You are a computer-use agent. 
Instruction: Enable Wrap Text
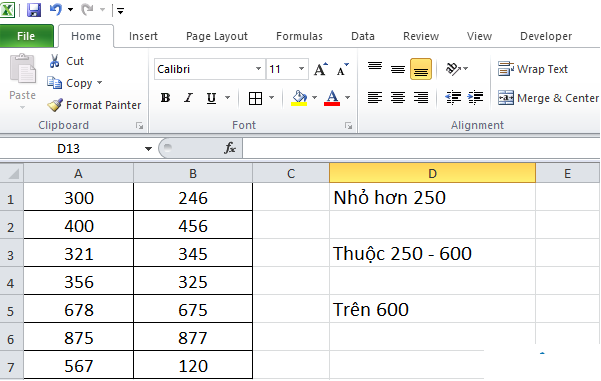533,69
